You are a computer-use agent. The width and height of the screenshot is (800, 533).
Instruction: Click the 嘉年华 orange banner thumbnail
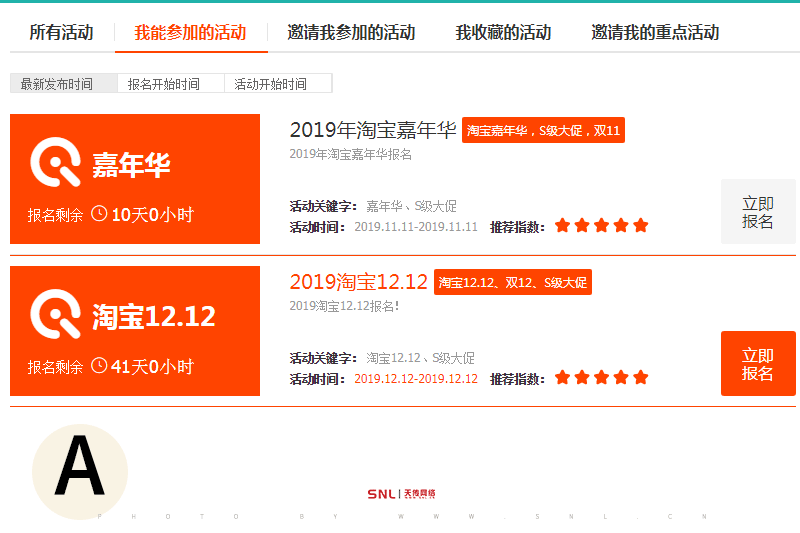tap(135, 179)
